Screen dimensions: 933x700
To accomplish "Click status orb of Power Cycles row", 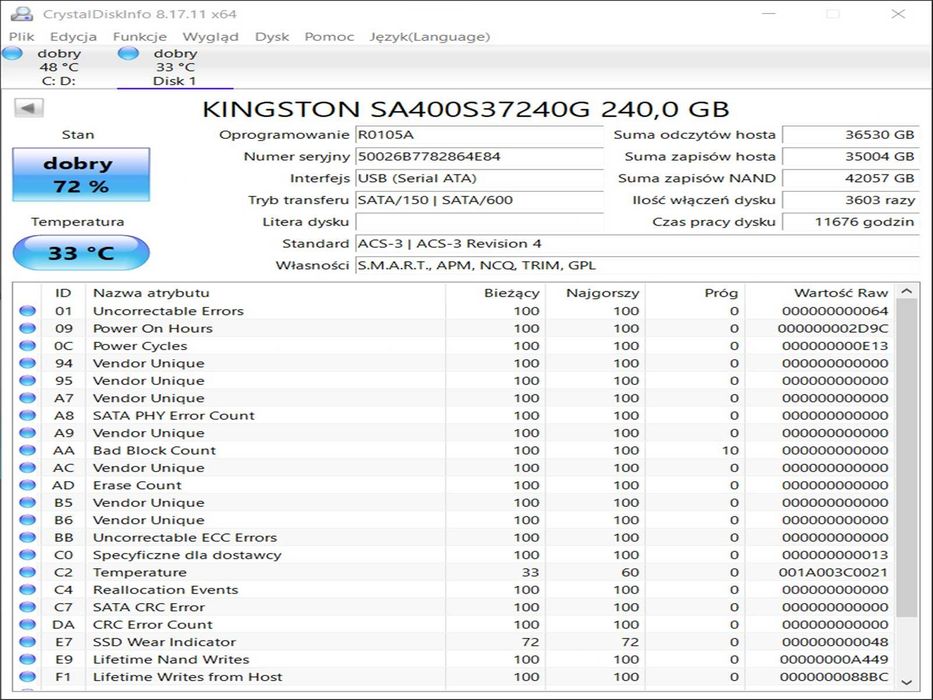I will (x=27, y=345).
